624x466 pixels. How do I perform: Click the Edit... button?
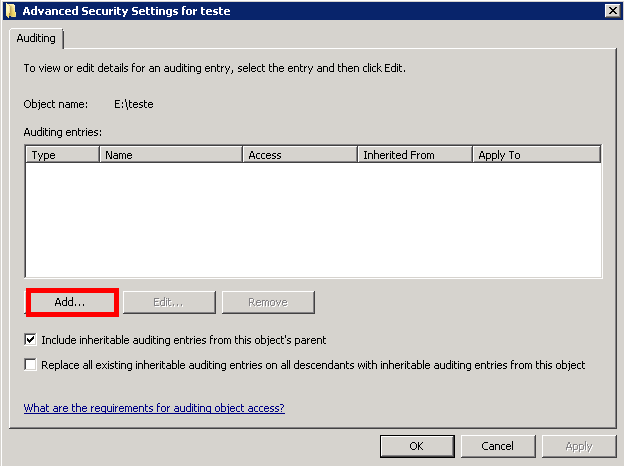click(x=169, y=302)
